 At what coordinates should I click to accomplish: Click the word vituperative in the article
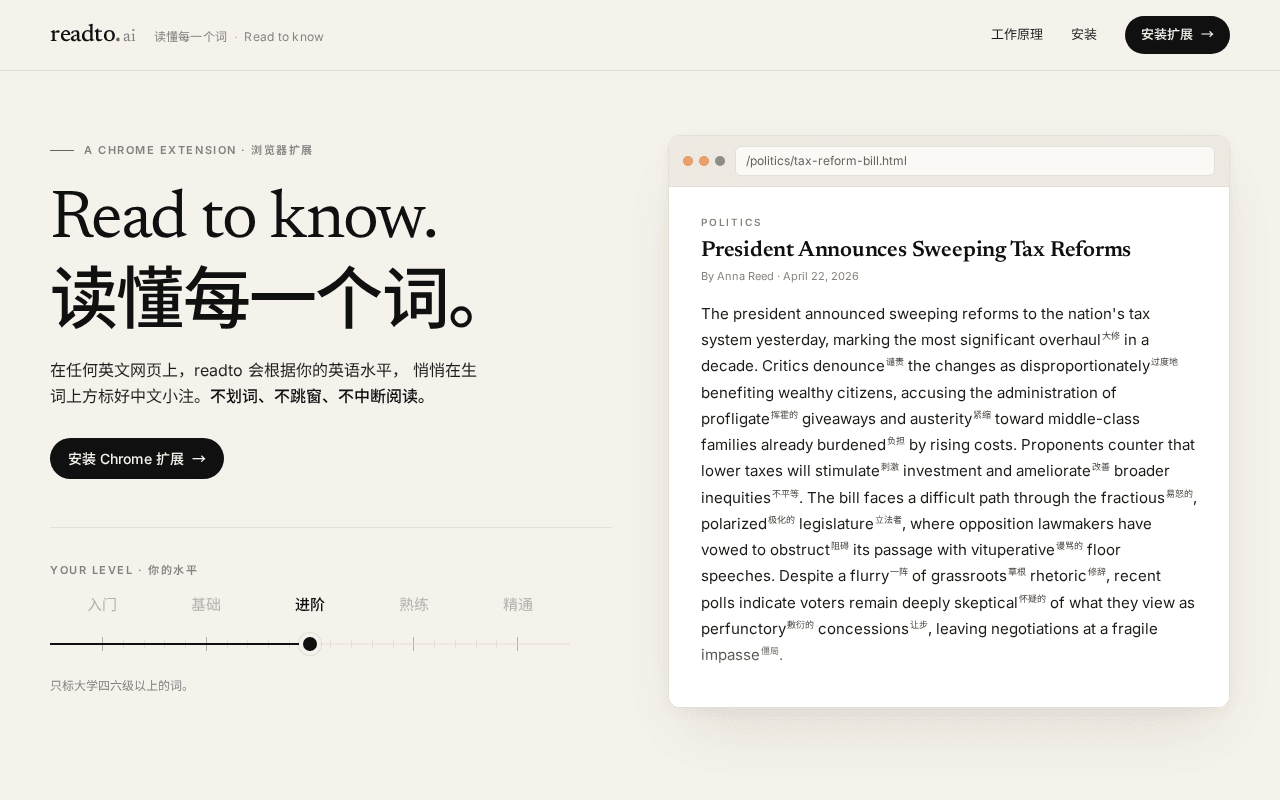(1013, 550)
